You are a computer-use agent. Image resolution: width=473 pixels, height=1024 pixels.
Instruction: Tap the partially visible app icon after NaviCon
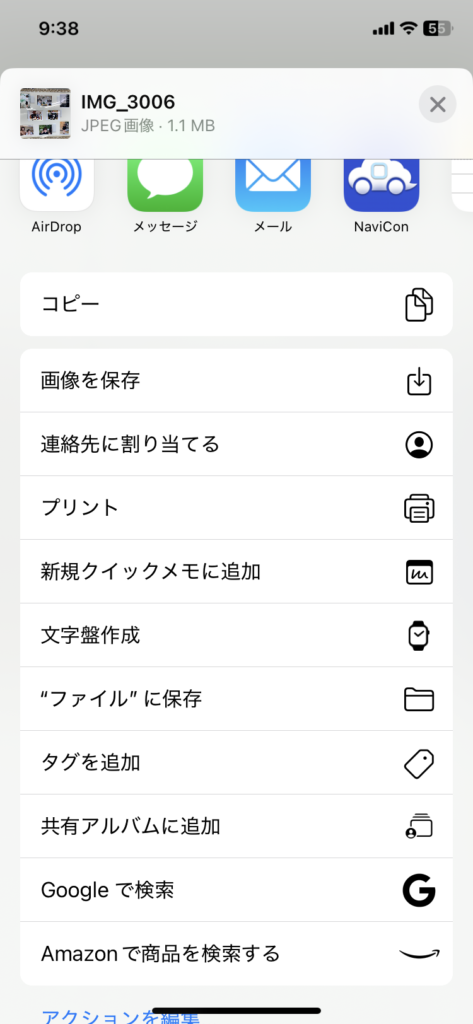pyautogui.click(x=463, y=185)
